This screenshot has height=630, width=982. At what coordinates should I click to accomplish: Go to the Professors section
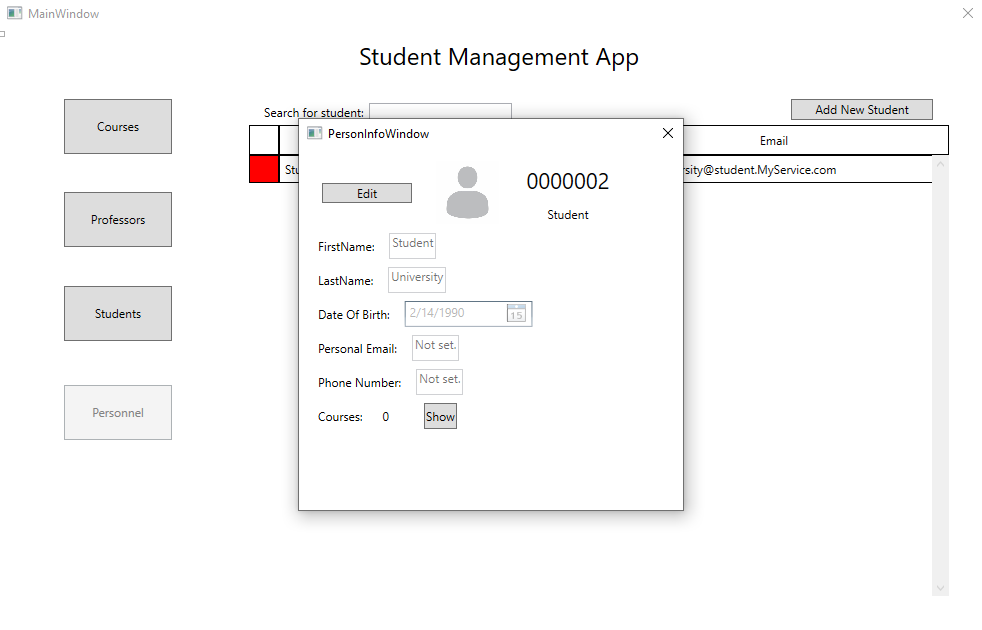(118, 220)
